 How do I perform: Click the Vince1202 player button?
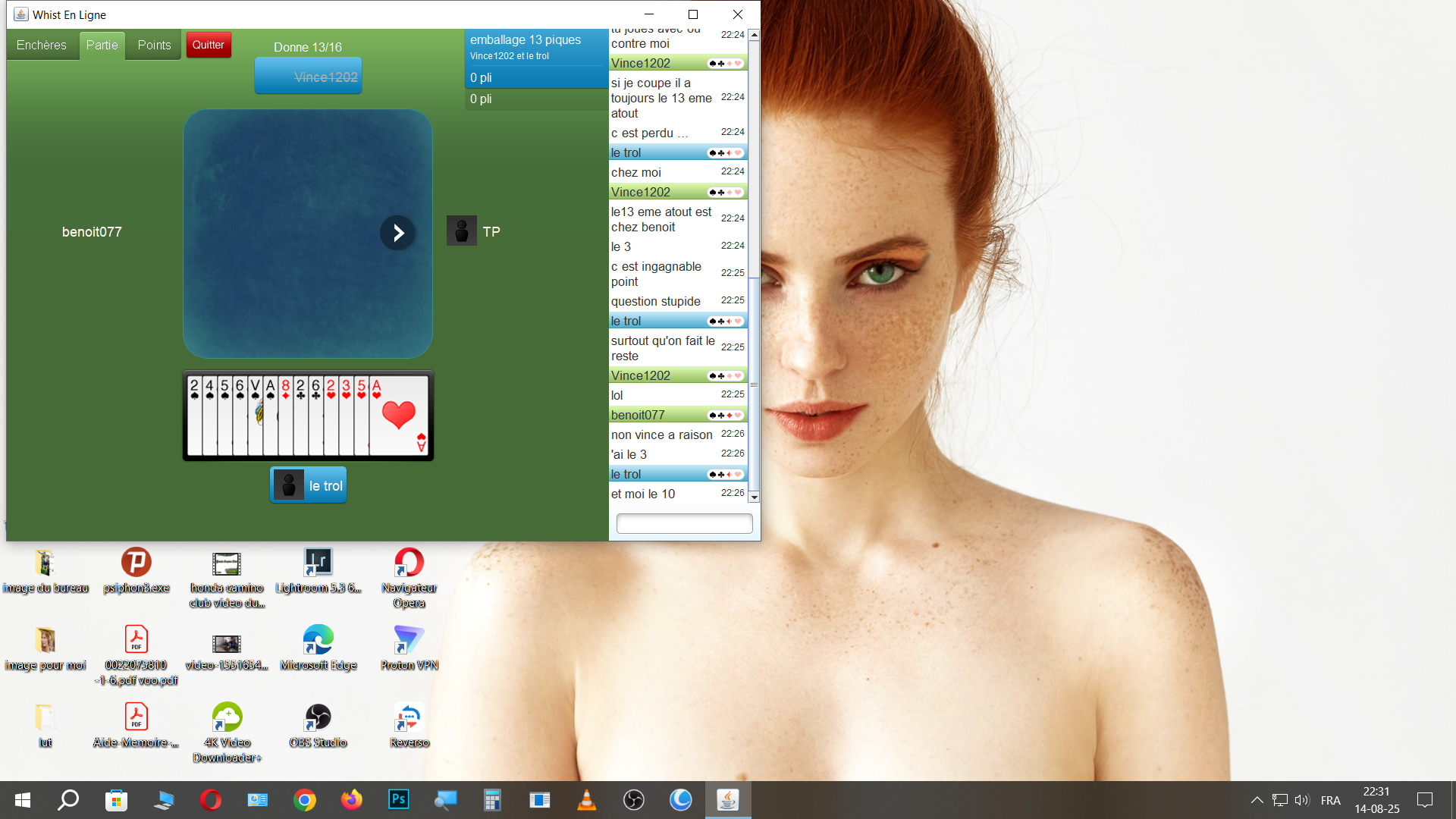click(308, 77)
